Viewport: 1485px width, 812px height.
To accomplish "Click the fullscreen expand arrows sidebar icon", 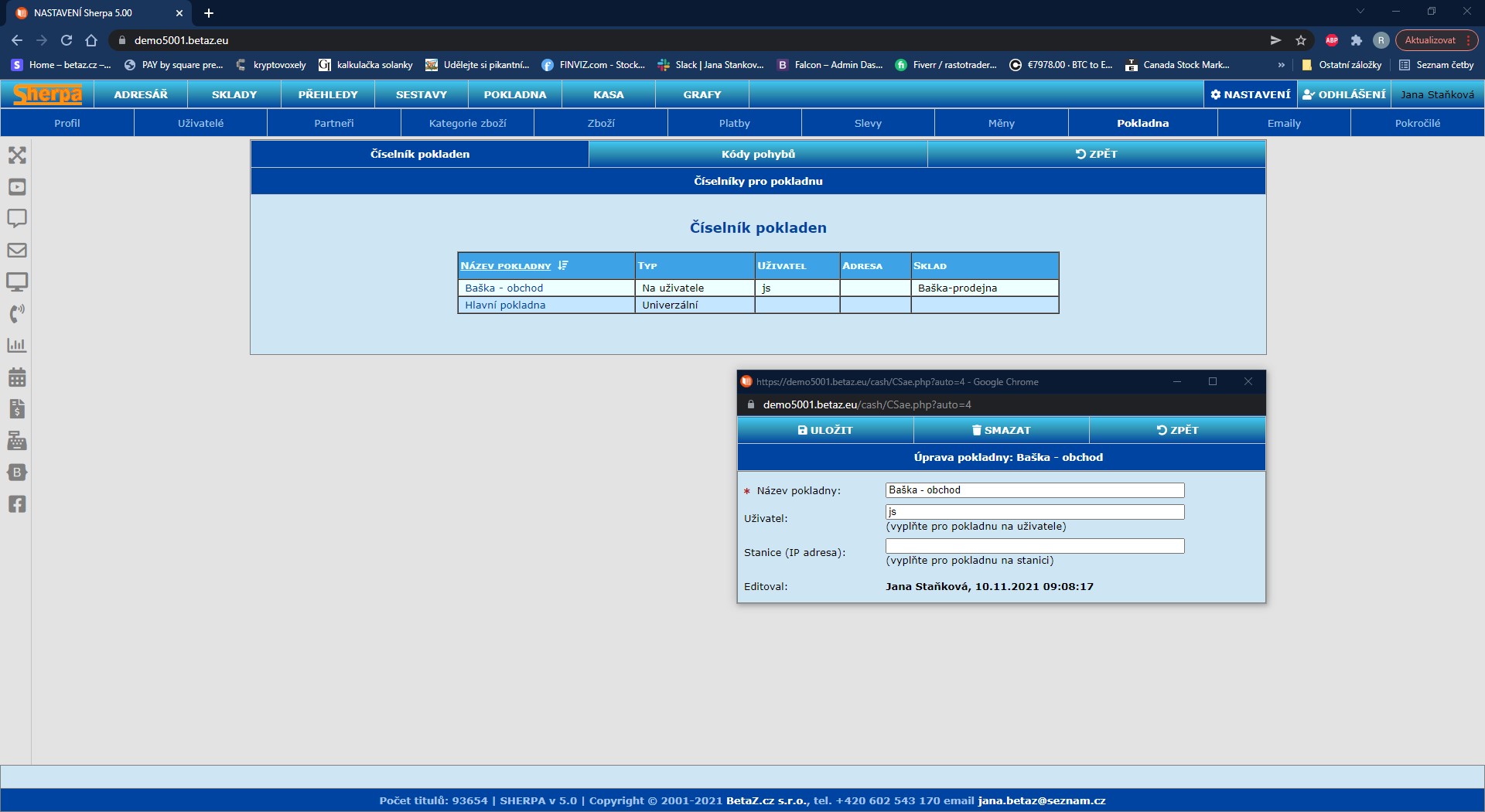I will pyautogui.click(x=17, y=155).
